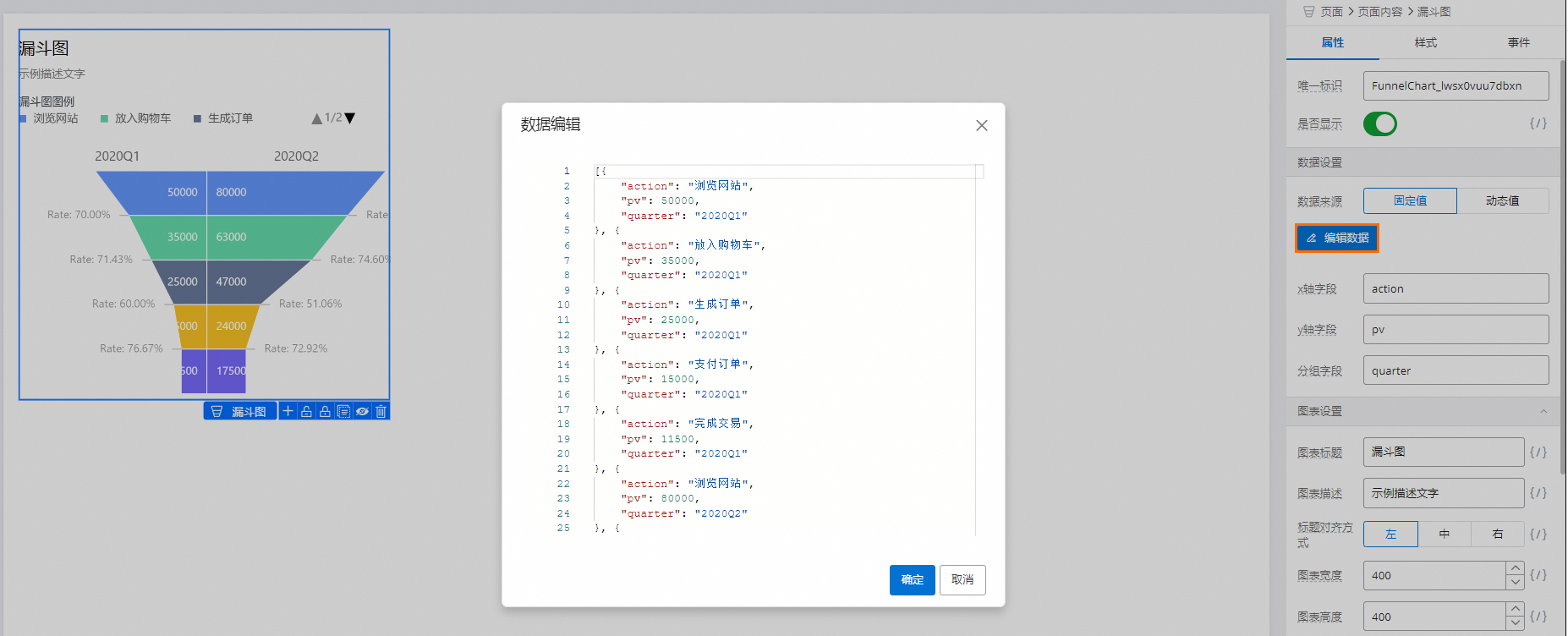Click the closed padlock lock icon

click(325, 411)
